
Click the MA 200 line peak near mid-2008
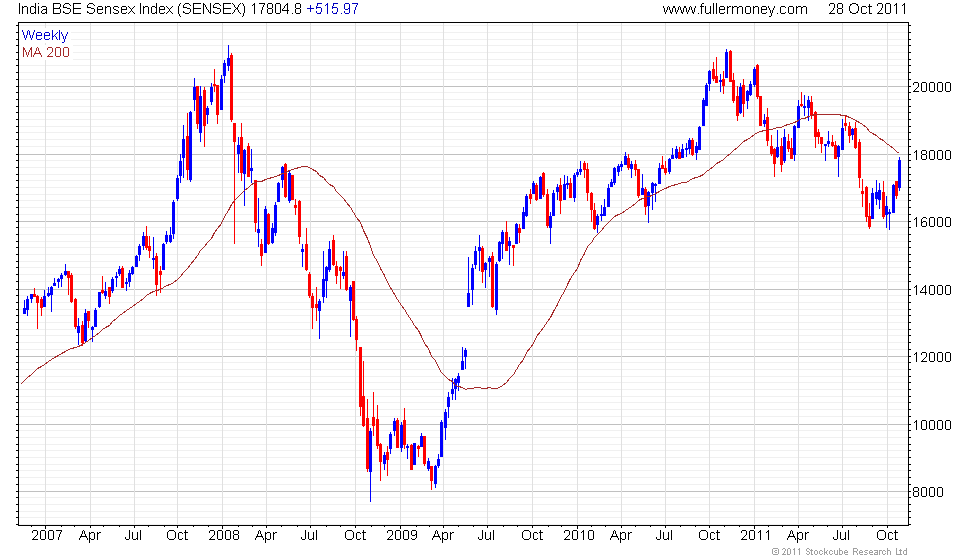point(304,166)
